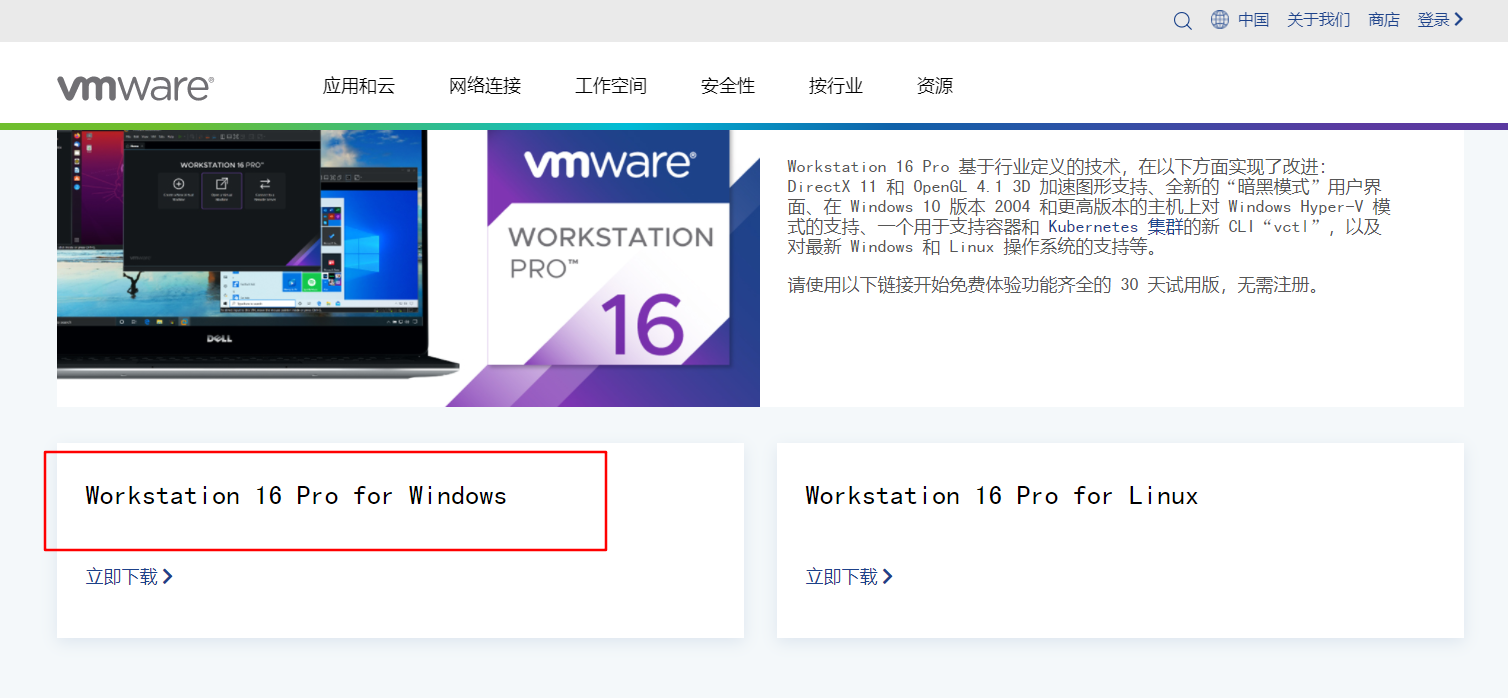
Task: Open the 按行业 navigation menu
Action: pos(835,87)
